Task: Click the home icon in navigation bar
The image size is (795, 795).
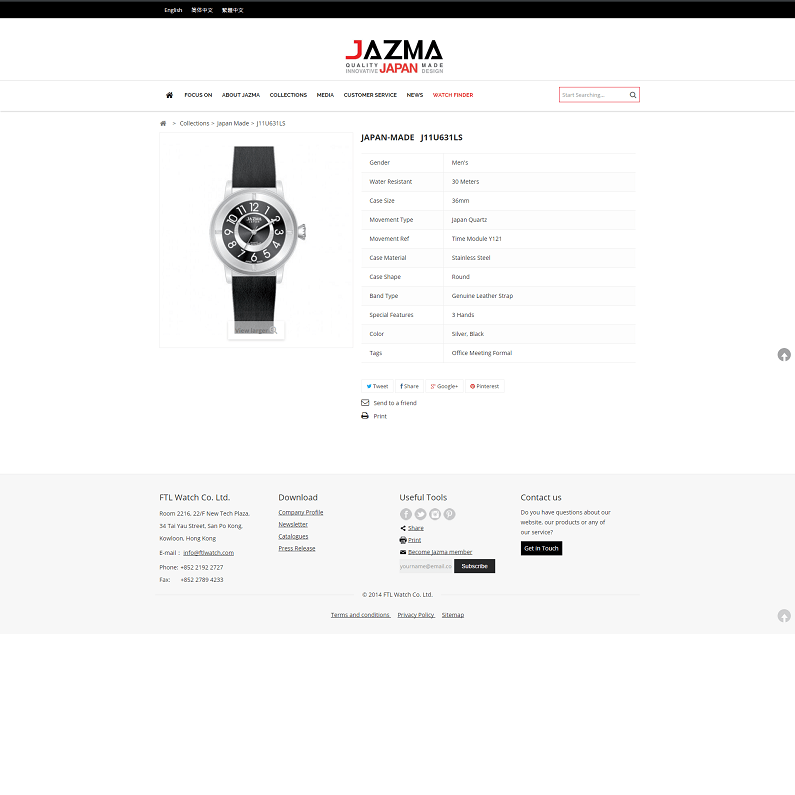Action: [169, 95]
